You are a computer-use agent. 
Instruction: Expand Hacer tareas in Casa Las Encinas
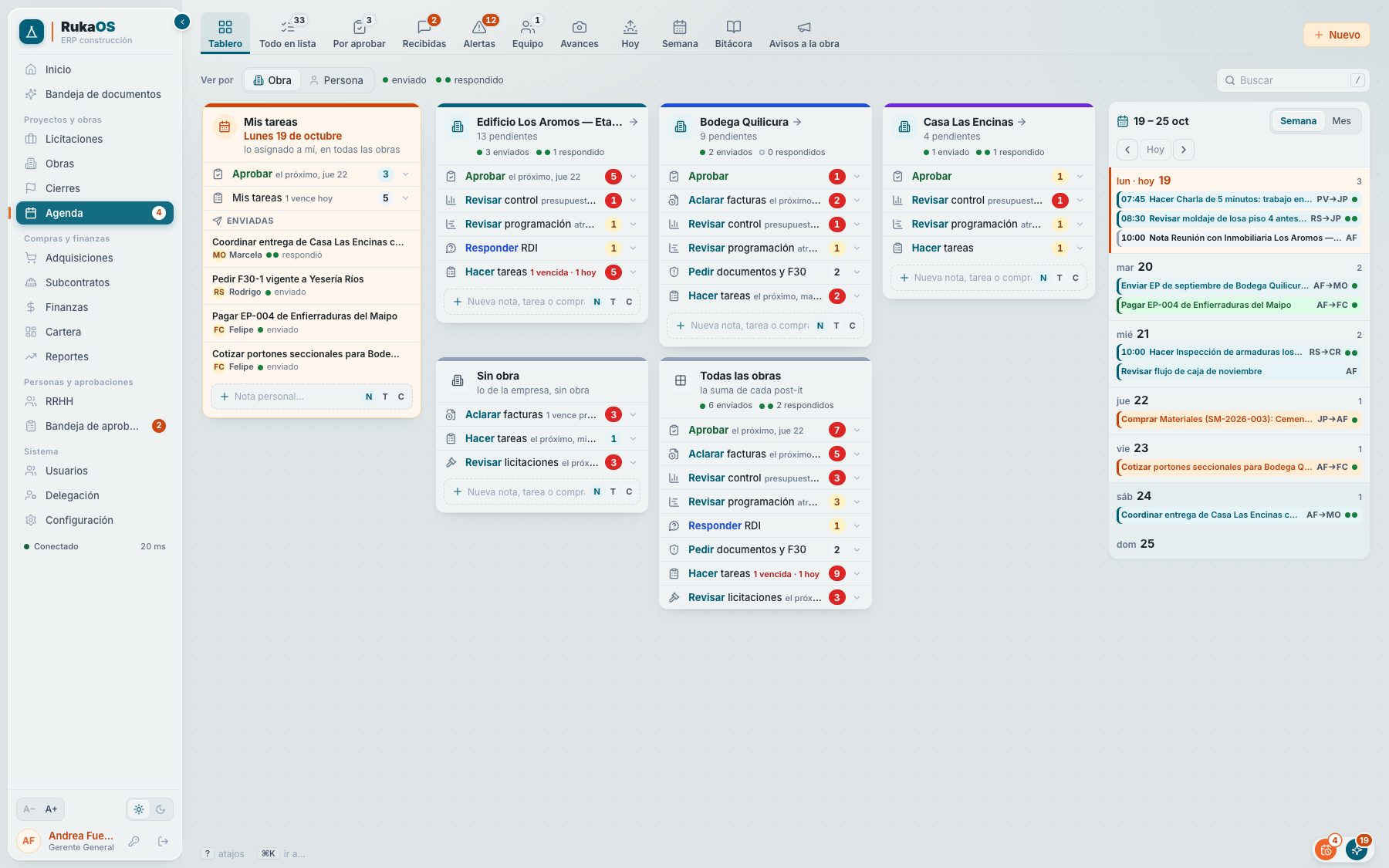click(1080, 248)
